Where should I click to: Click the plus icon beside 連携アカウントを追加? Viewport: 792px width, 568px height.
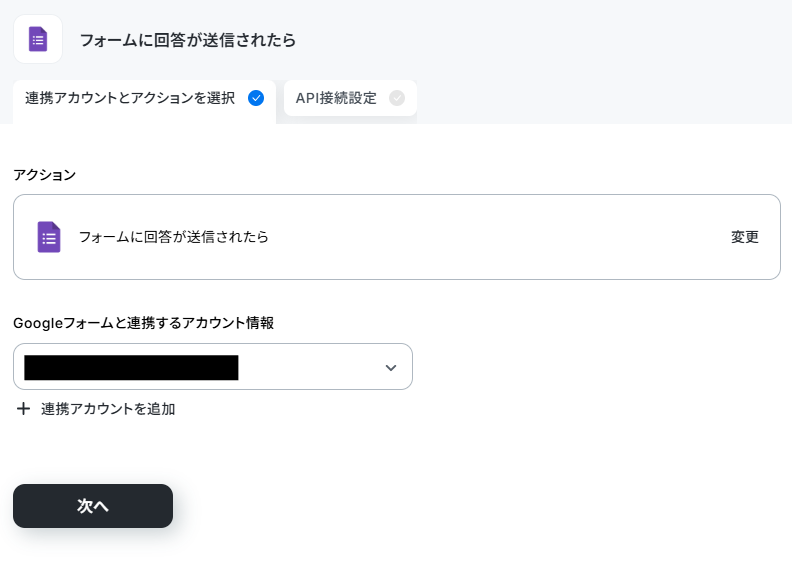click(x=23, y=408)
